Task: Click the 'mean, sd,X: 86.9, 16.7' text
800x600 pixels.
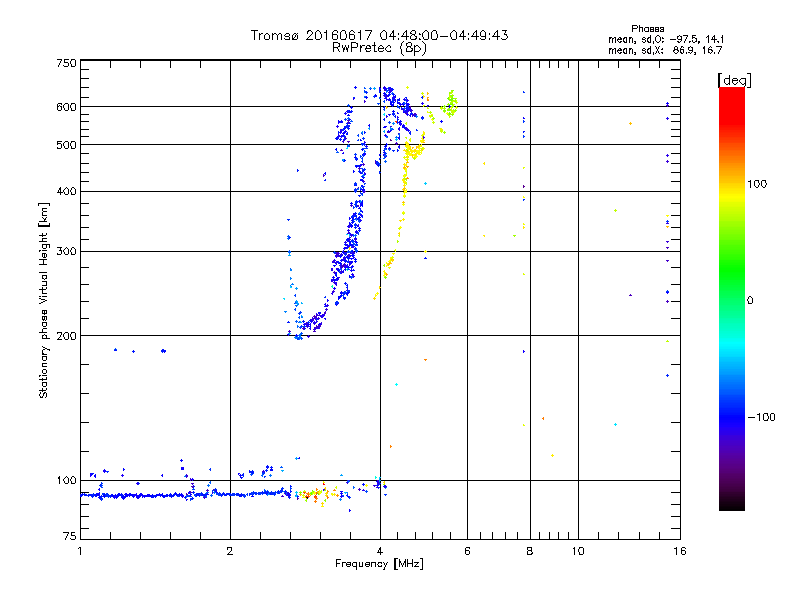Action: tap(665, 50)
